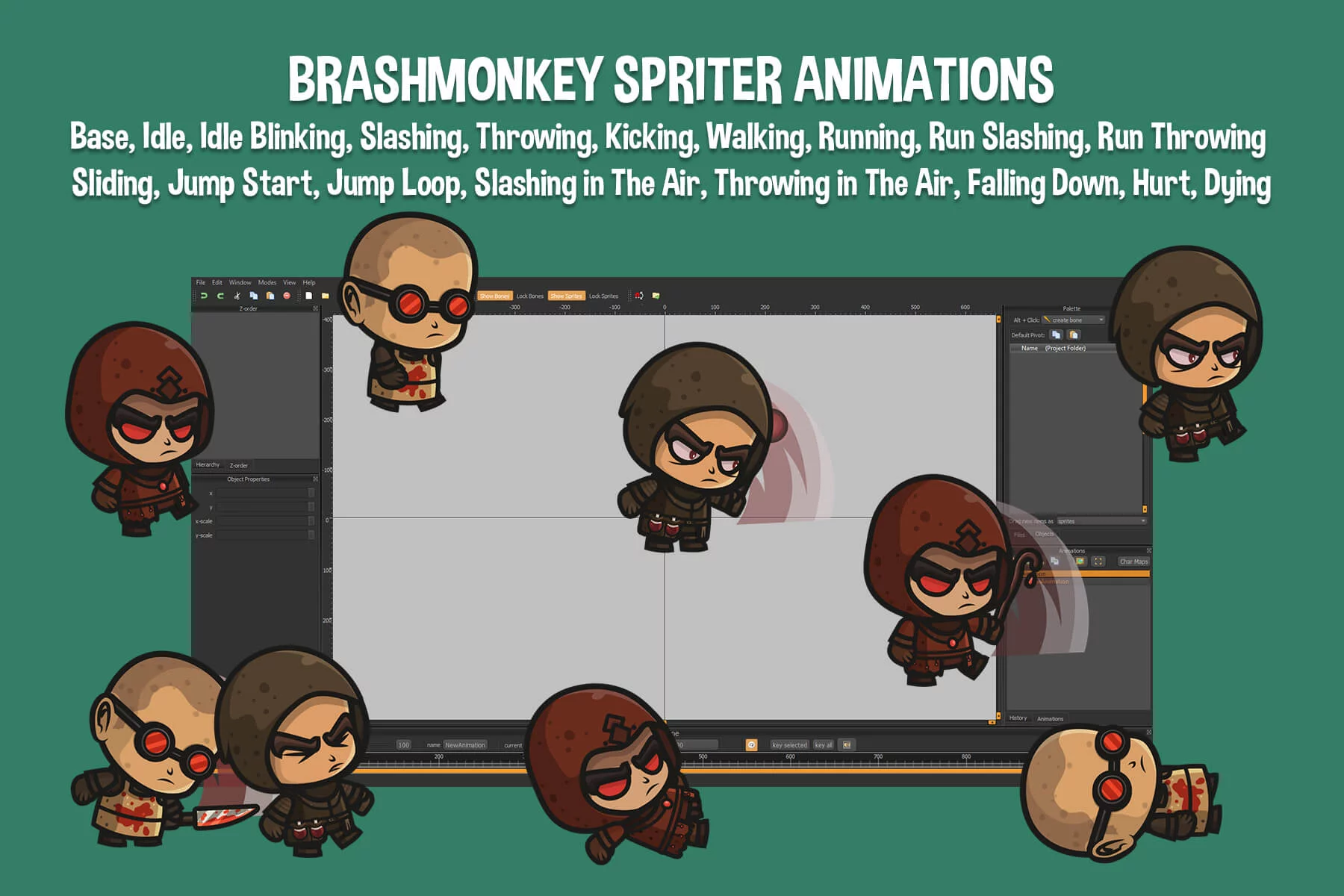Click the horizontal ruler at 300
Screen dimensions: 1344x896
(815, 307)
